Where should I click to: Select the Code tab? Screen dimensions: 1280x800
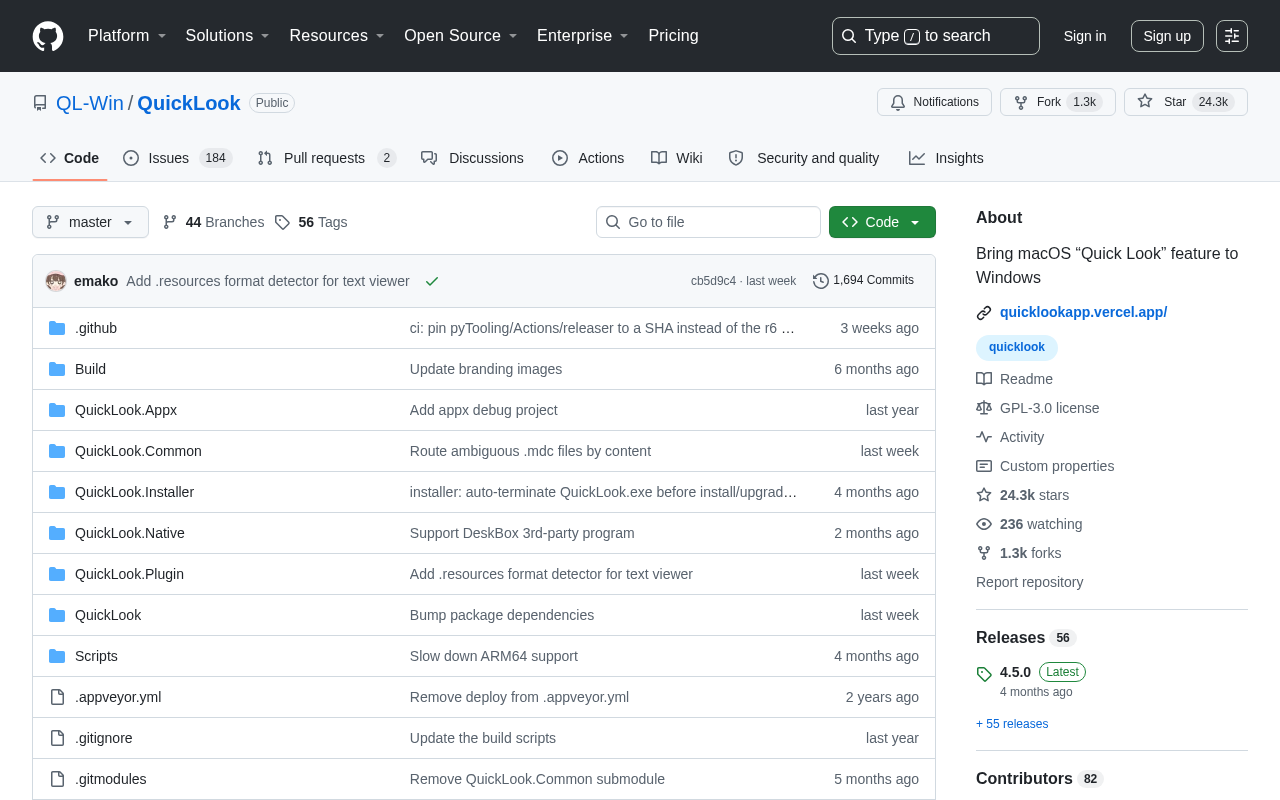(70, 158)
